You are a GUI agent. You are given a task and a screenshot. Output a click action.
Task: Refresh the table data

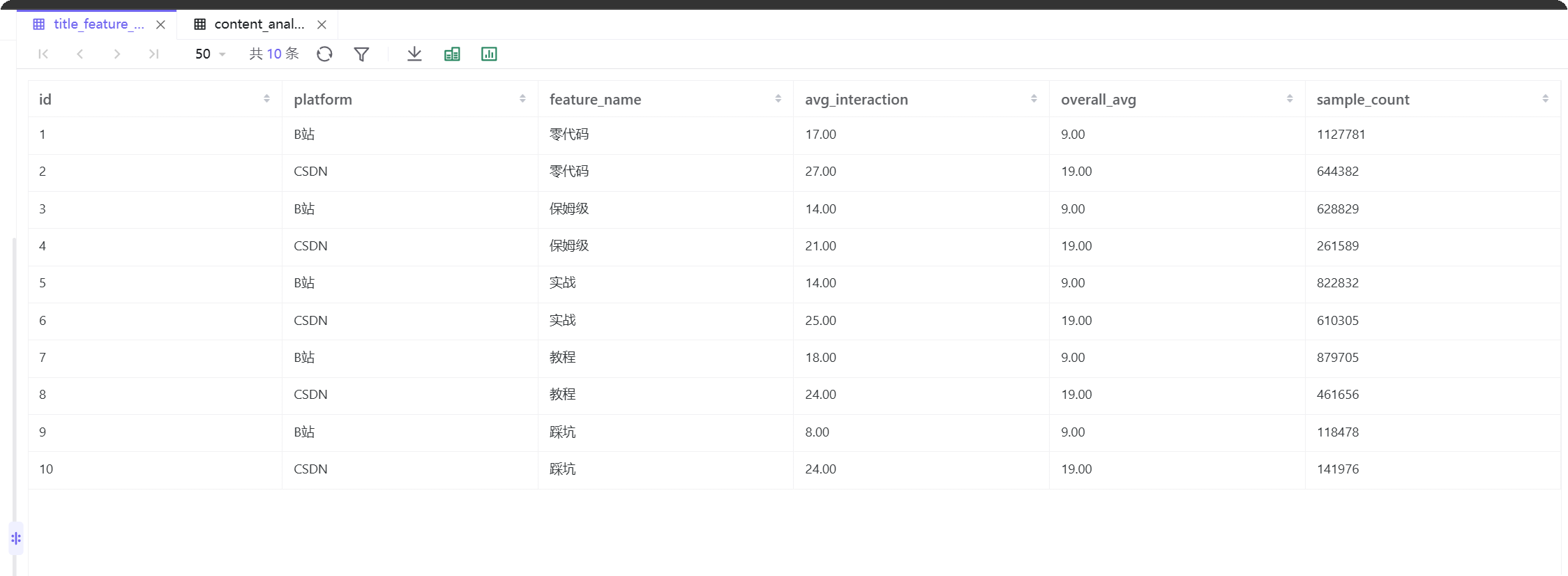click(324, 54)
